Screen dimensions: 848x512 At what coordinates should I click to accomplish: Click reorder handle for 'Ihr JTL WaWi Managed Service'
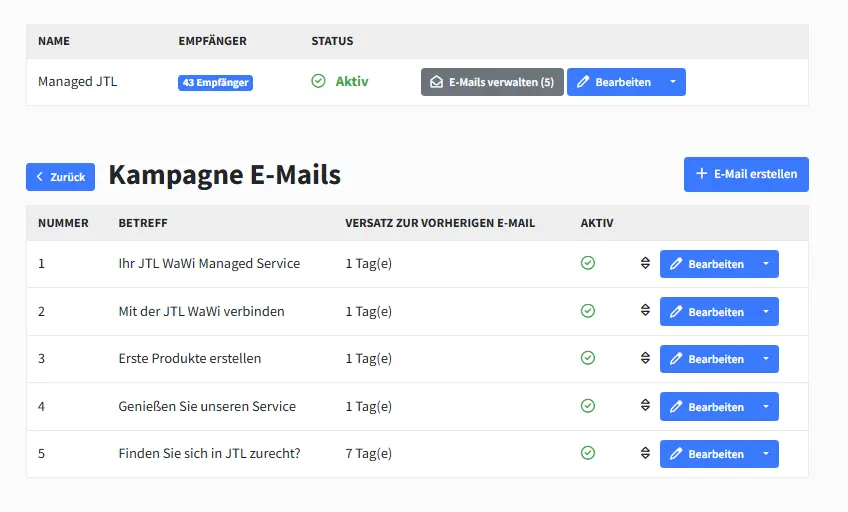pos(645,263)
